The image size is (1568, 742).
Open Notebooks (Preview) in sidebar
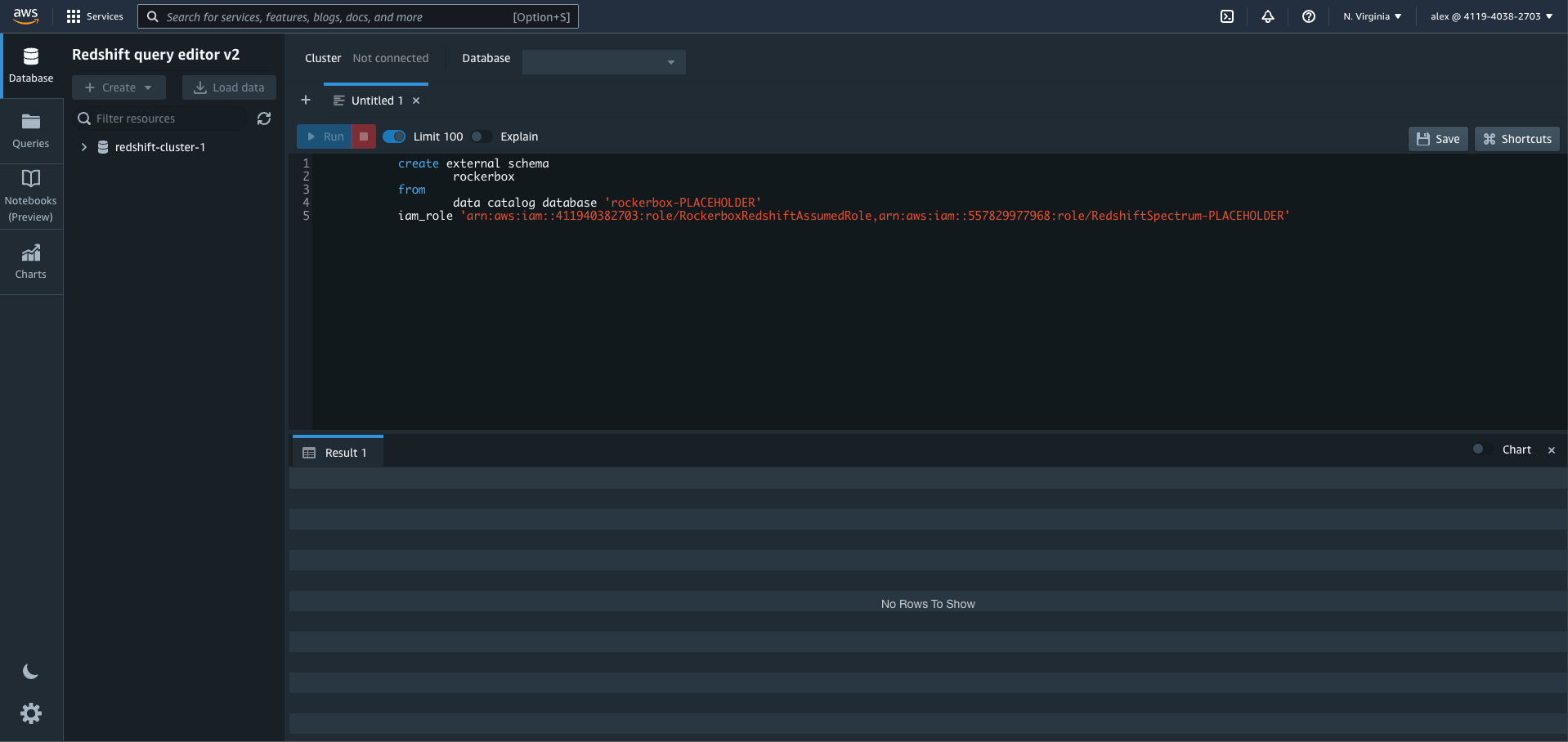pyautogui.click(x=31, y=197)
